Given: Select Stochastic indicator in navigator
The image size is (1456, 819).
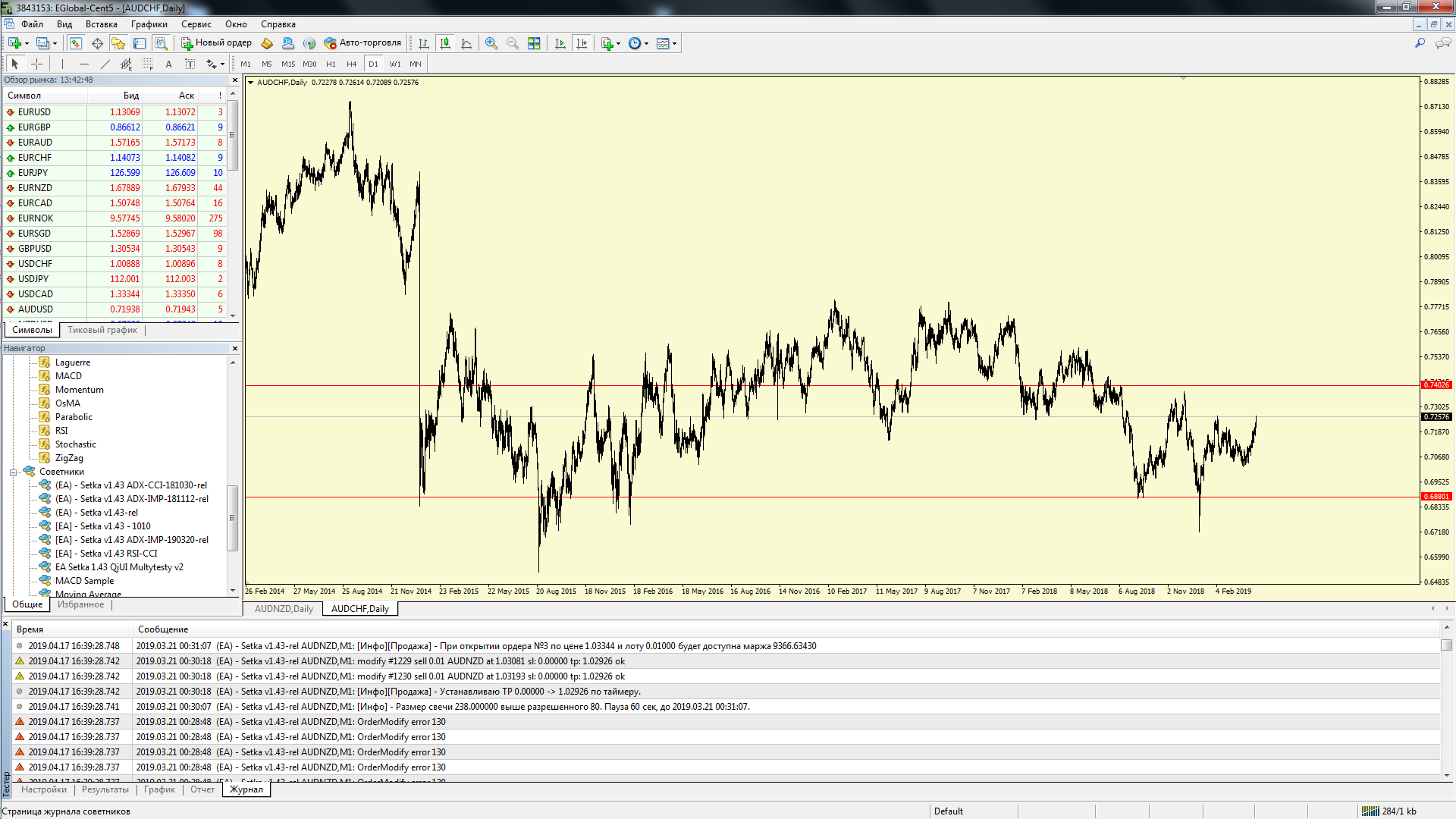Looking at the screenshot, I should click(75, 444).
